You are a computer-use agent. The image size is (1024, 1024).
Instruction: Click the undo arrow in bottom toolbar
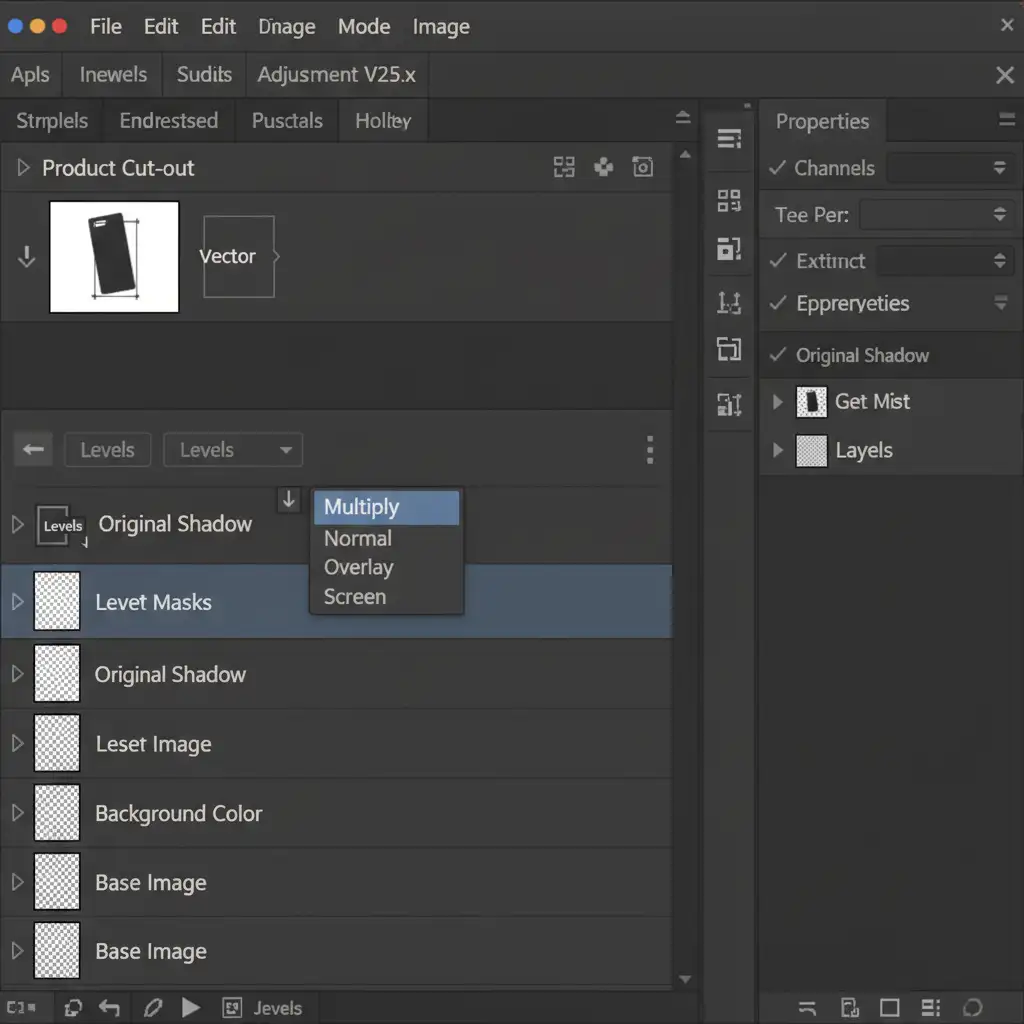[110, 1008]
